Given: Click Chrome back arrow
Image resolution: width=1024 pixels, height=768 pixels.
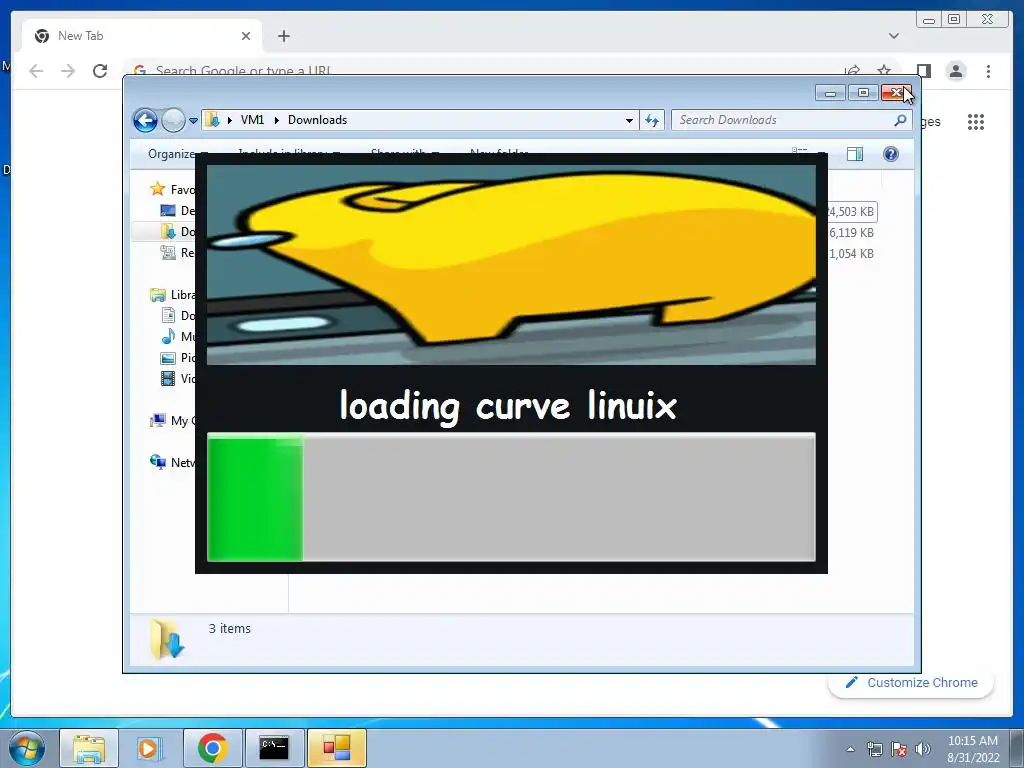Looking at the screenshot, I should 36,71.
